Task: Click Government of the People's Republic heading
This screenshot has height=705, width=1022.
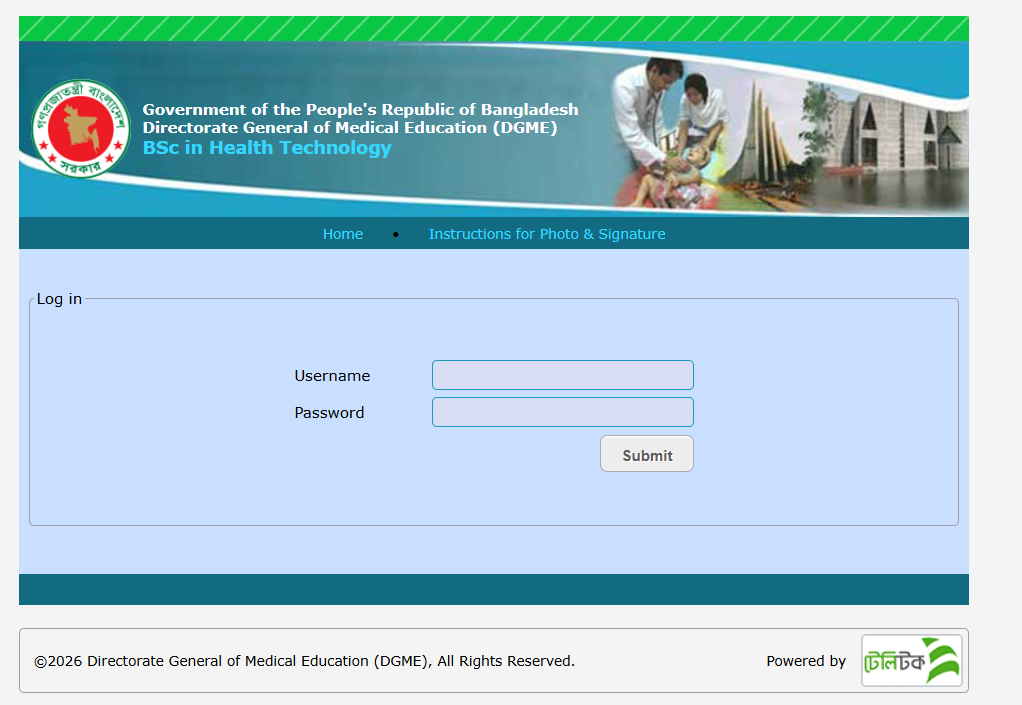Action: click(x=360, y=109)
